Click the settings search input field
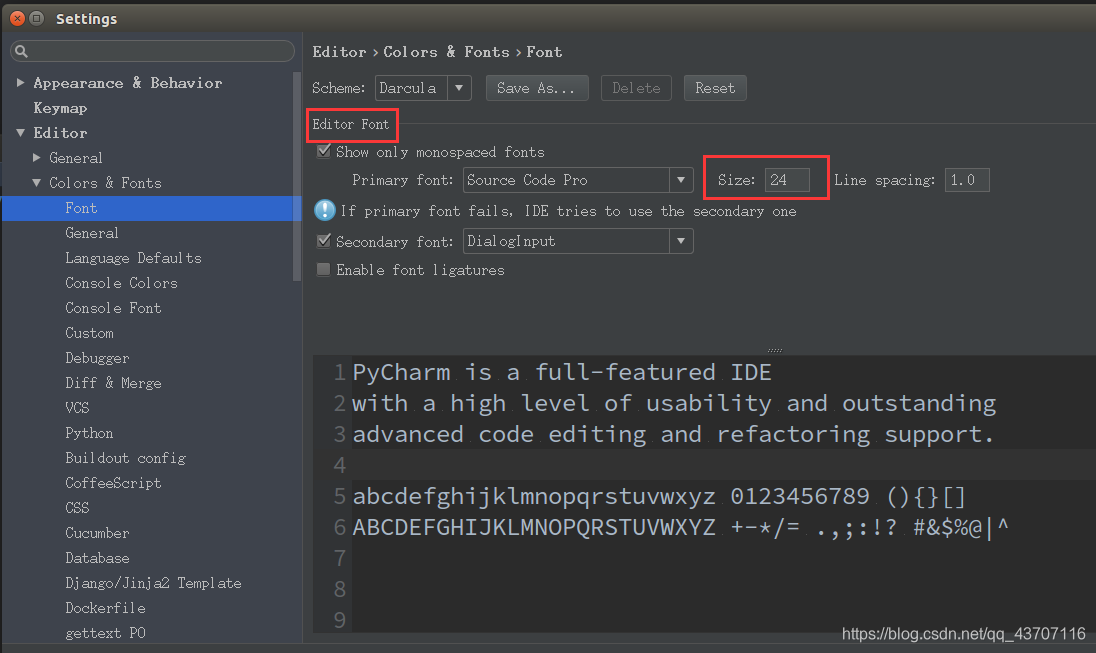Viewport: 1096px width, 653px height. coord(152,51)
